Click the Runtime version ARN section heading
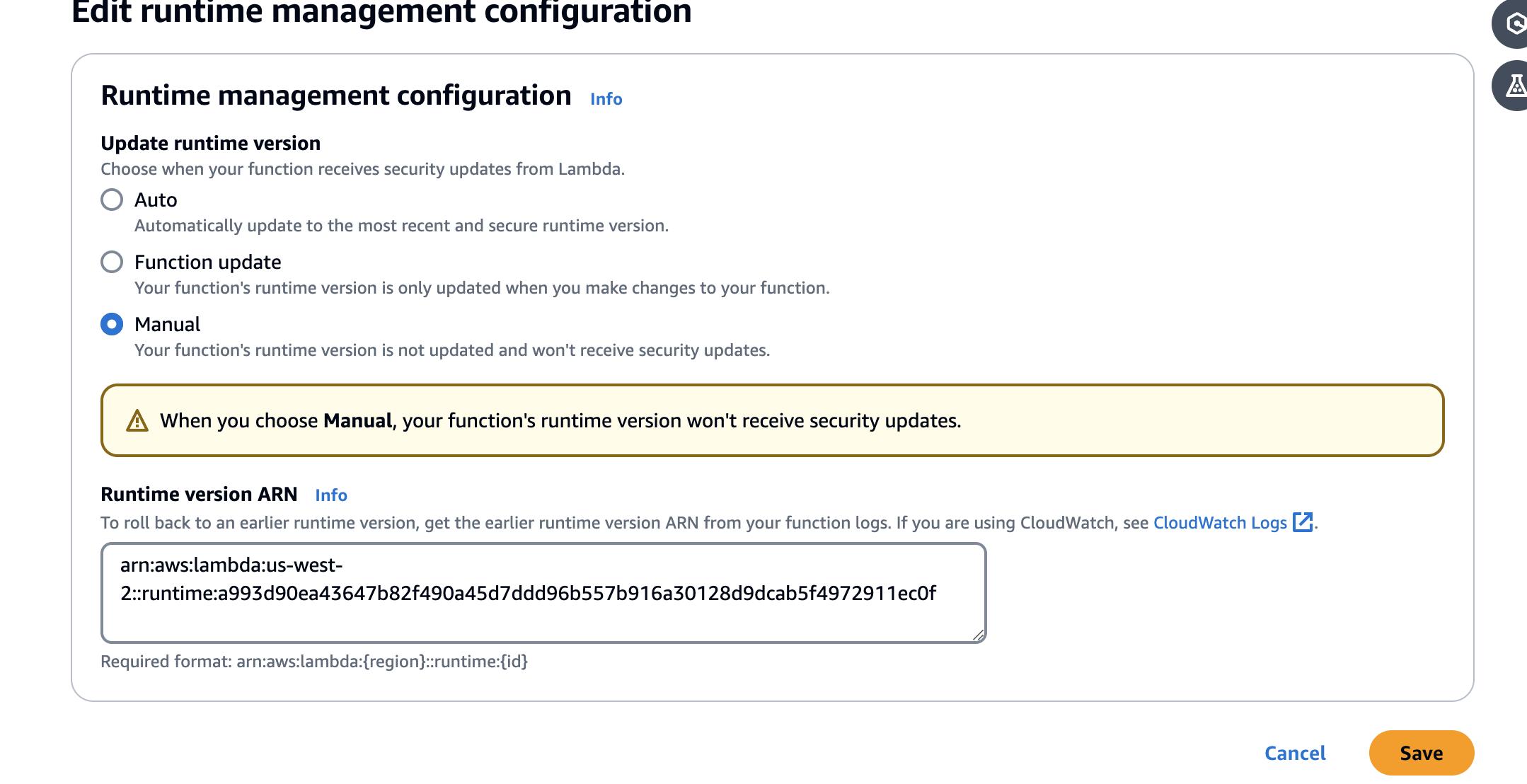 200,493
